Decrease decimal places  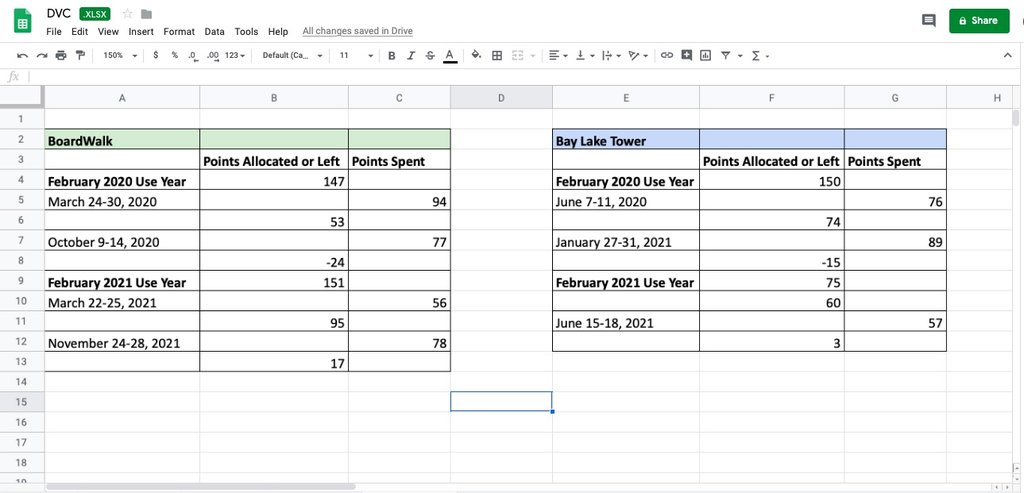(x=193, y=56)
